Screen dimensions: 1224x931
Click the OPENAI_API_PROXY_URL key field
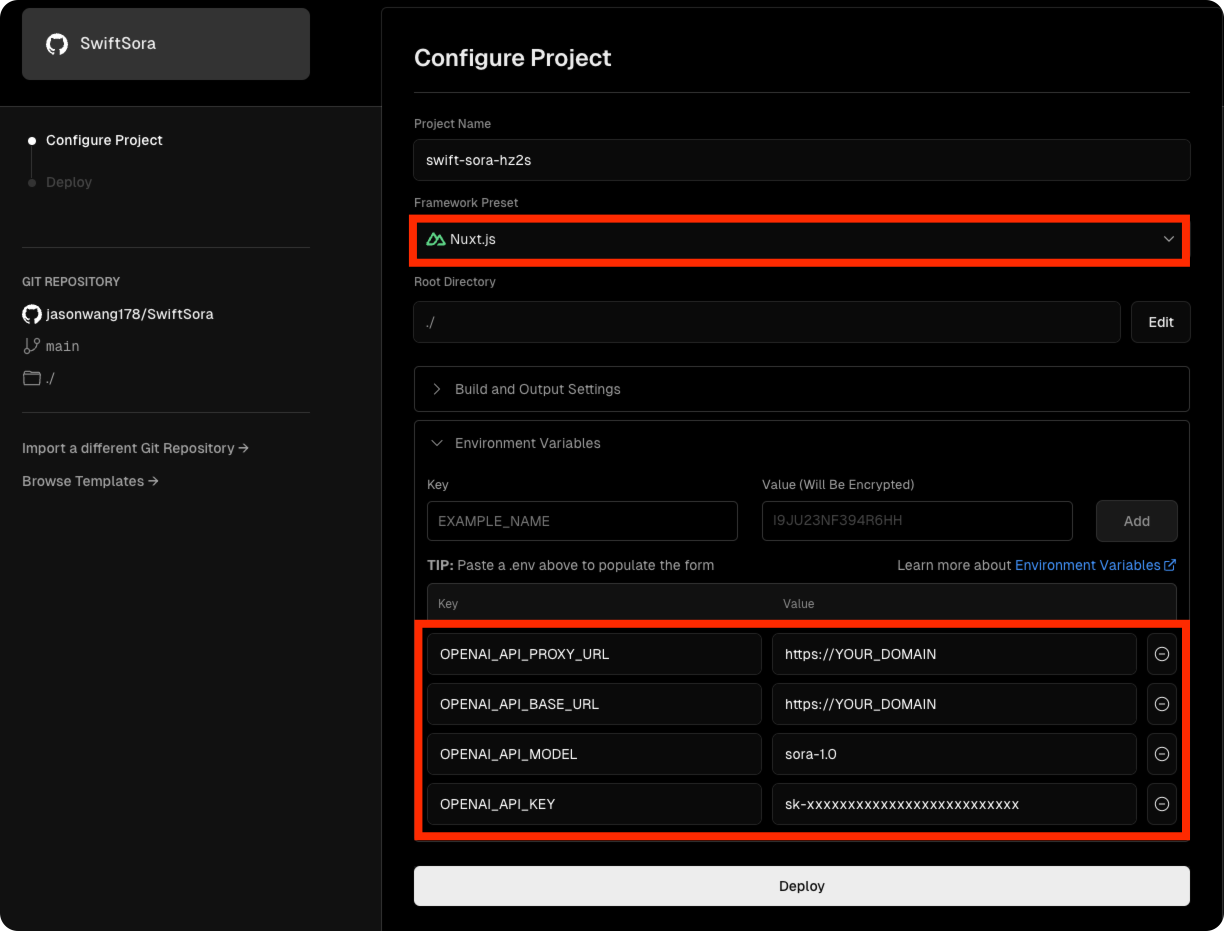click(594, 654)
